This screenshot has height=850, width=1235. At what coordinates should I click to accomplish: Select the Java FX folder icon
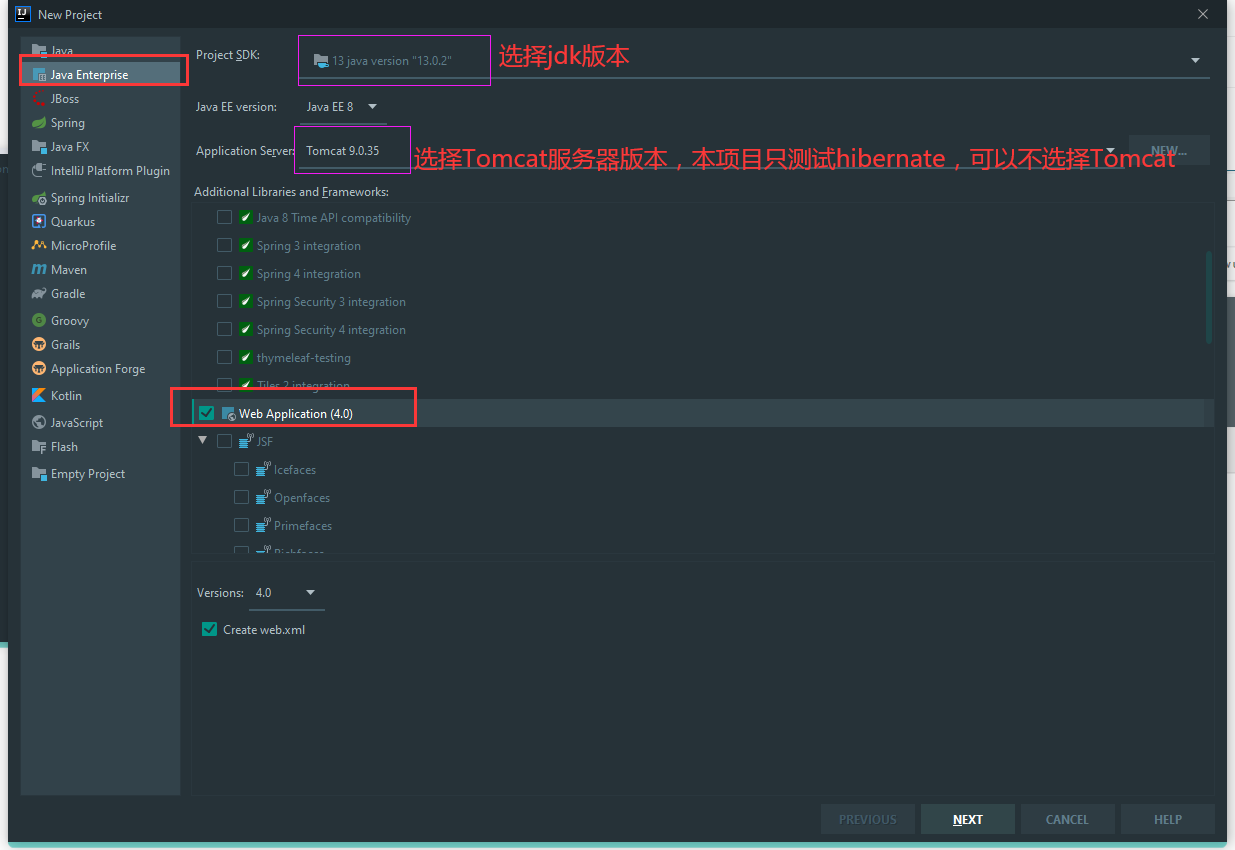click(x=39, y=147)
